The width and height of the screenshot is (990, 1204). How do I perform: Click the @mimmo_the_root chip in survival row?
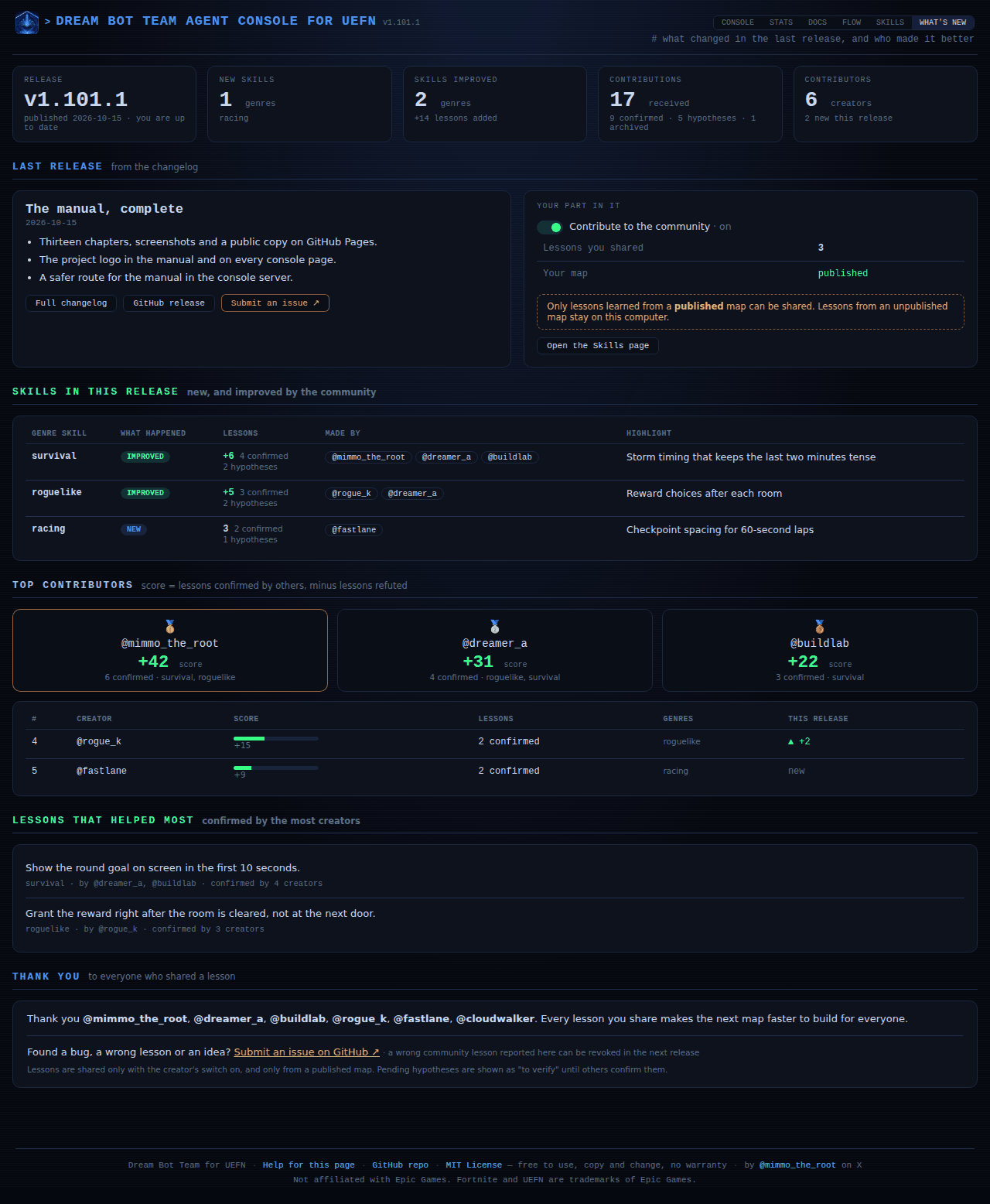point(368,457)
